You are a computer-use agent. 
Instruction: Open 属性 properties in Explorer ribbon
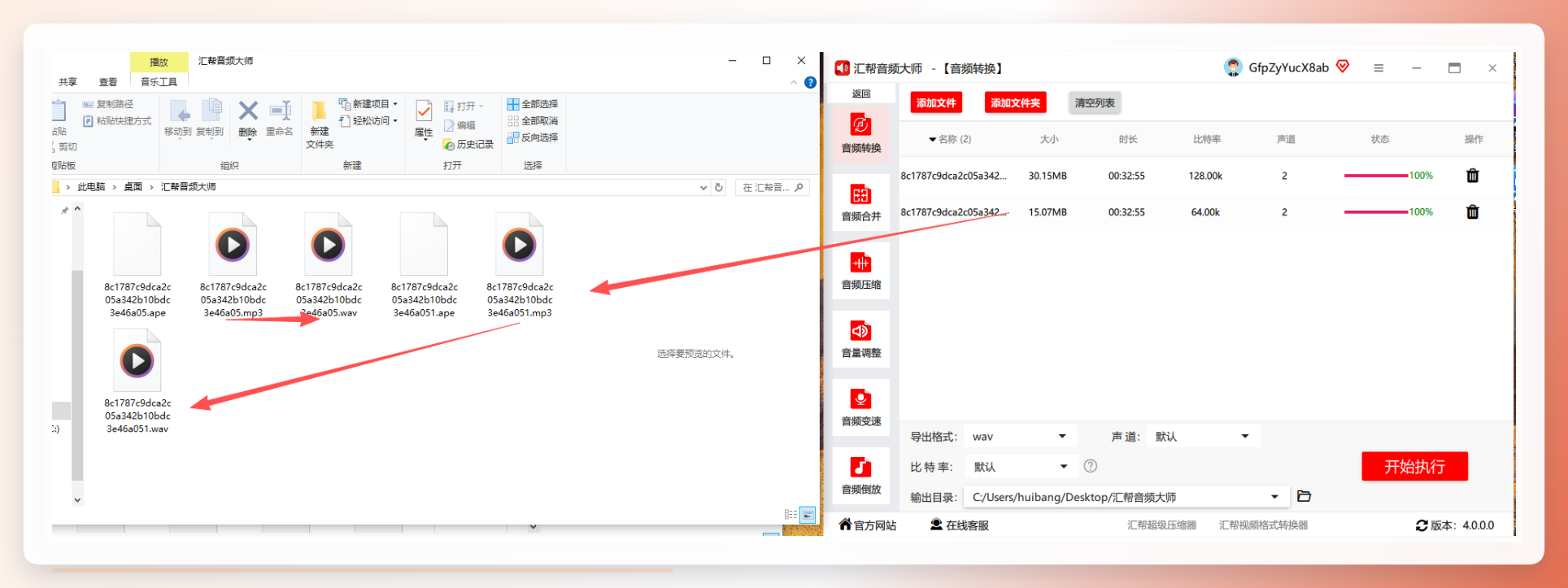click(x=424, y=119)
